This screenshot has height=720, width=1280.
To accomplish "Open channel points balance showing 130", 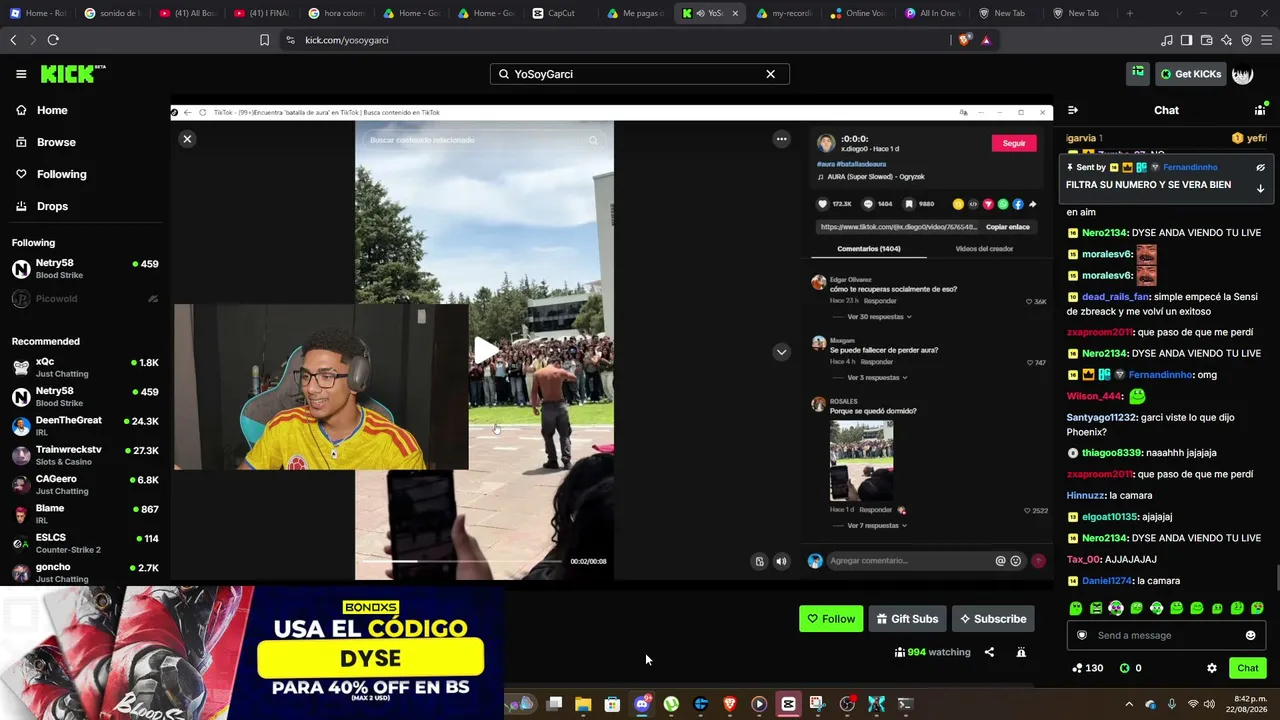I will point(1087,668).
